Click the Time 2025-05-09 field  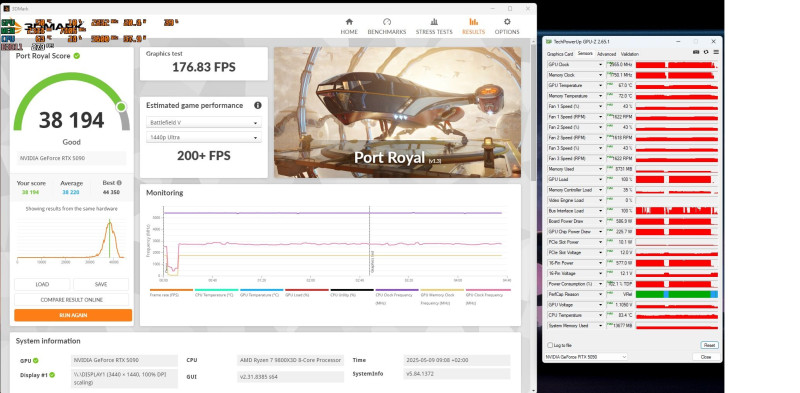point(457,360)
